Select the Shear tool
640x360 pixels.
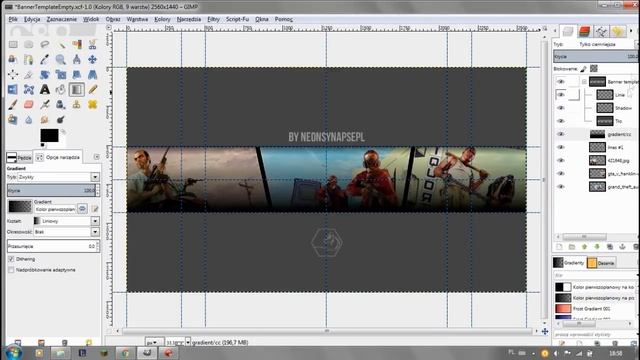(x=77, y=74)
